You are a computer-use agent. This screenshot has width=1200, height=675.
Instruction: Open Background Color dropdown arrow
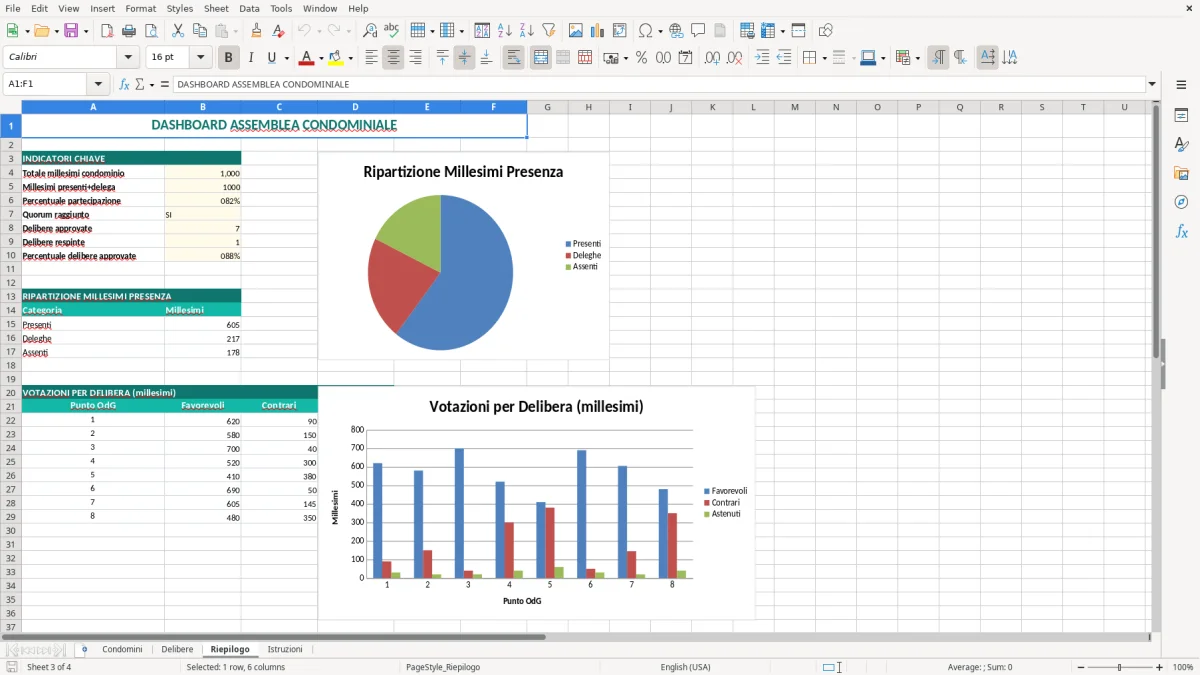[x=350, y=58]
